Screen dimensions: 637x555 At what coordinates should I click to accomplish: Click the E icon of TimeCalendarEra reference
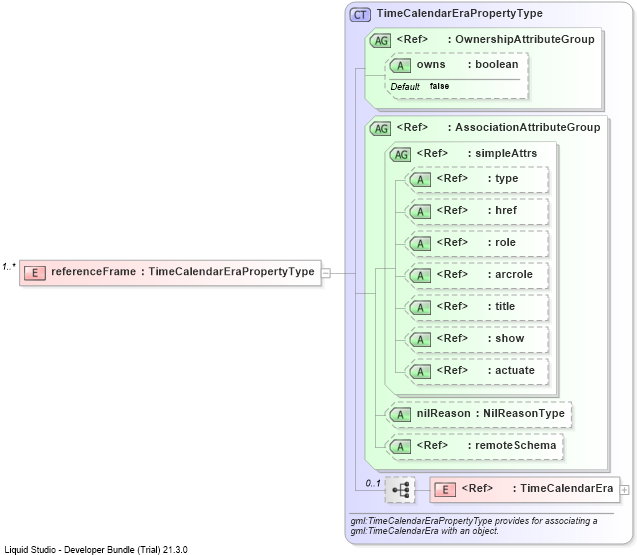445,490
